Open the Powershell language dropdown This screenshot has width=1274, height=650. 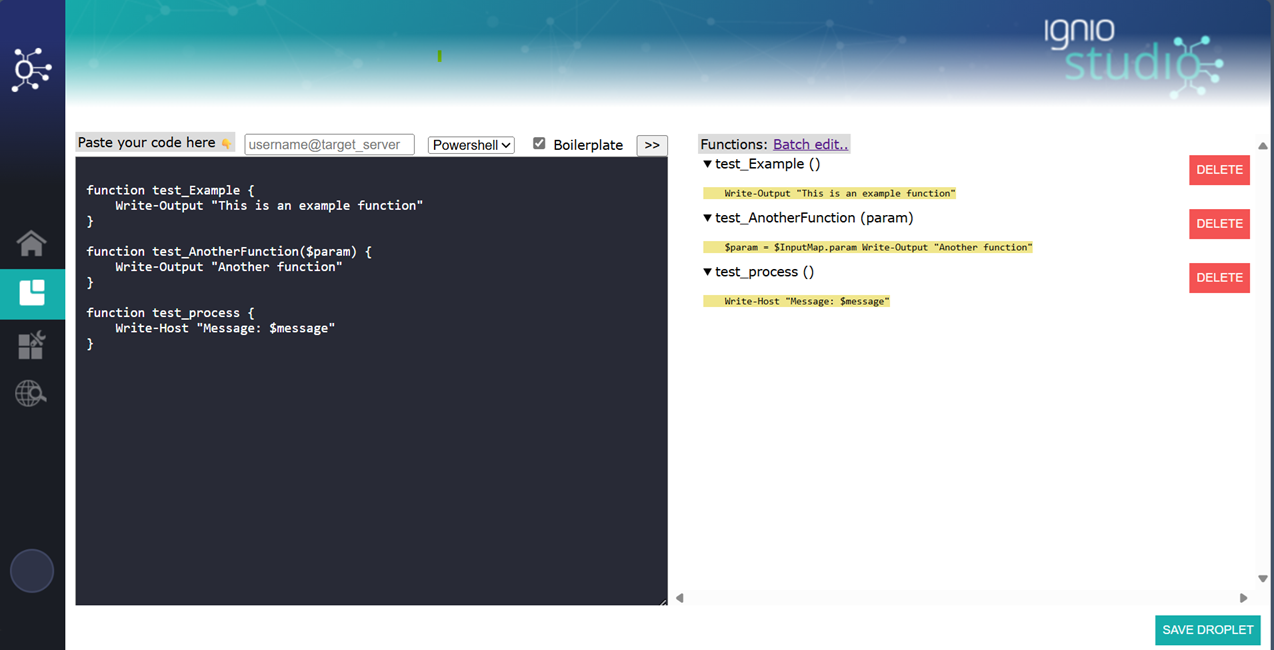[471, 145]
